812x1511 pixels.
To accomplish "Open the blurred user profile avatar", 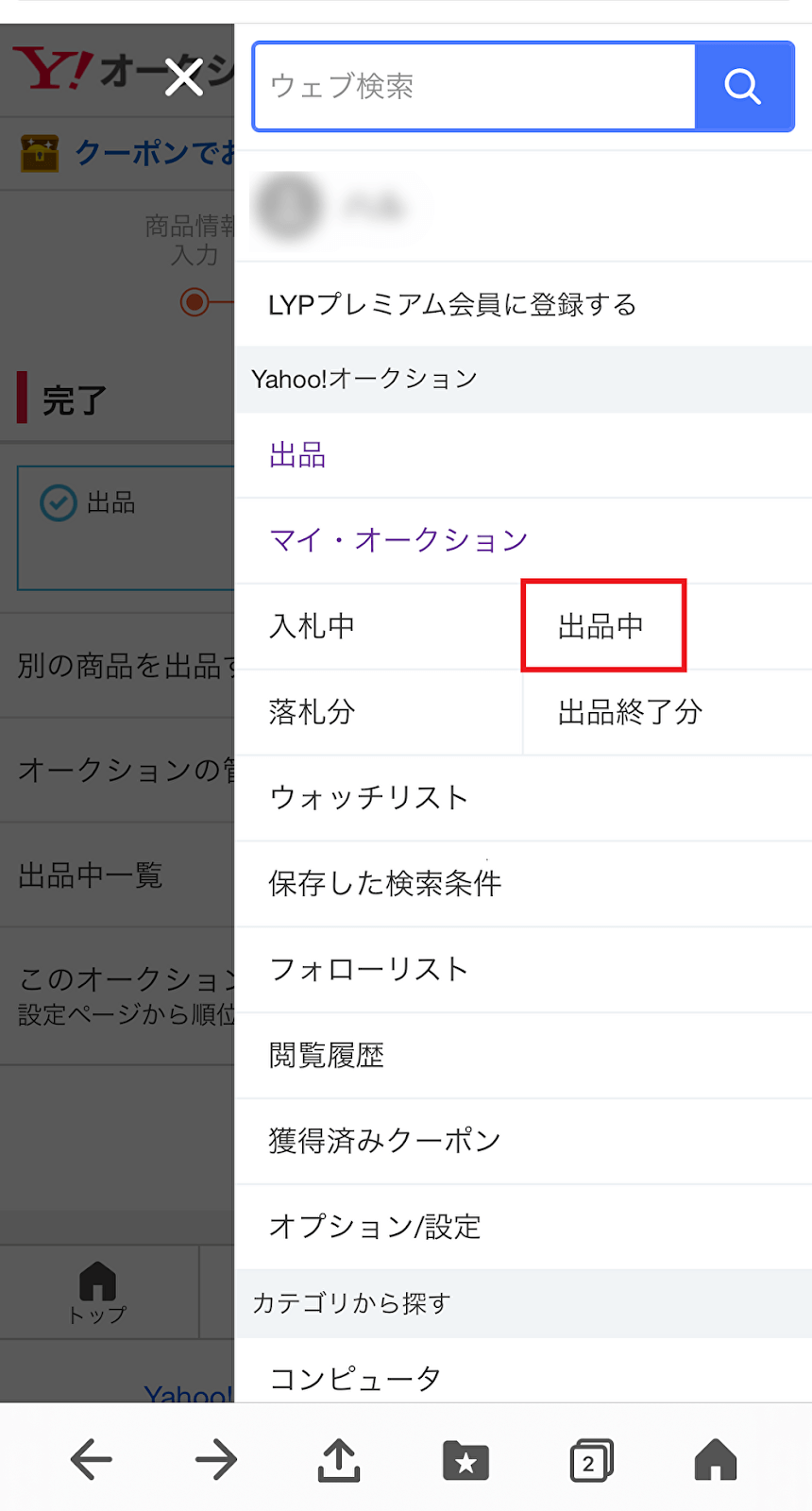I will 288,205.
